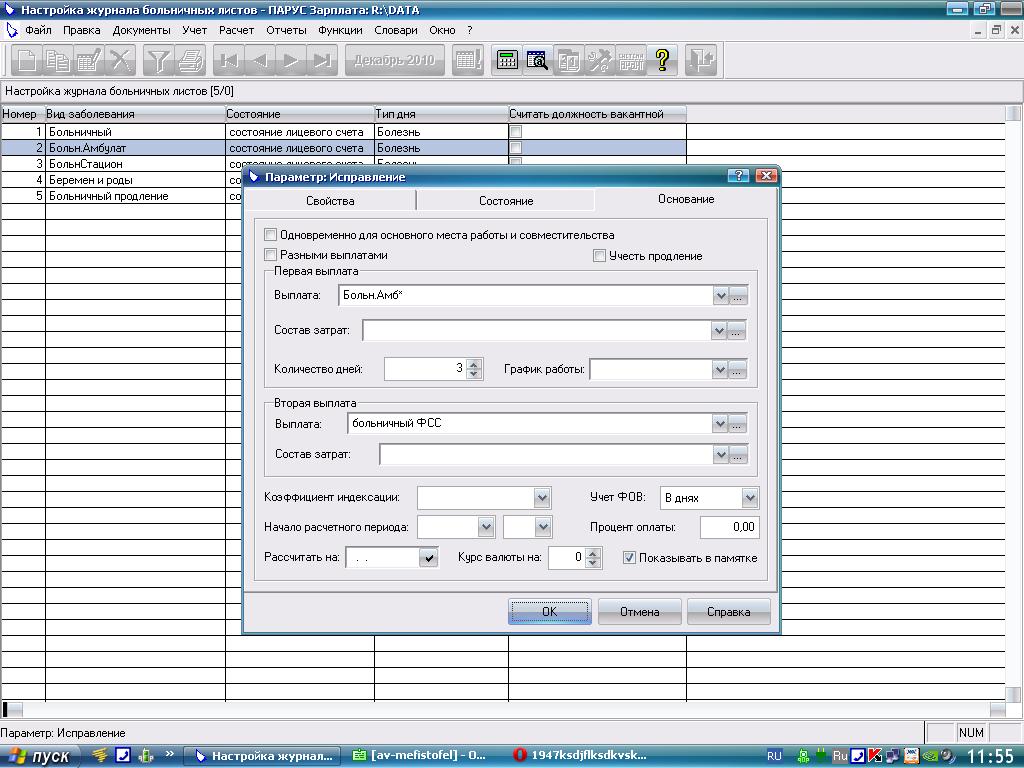Click the Декабрь 2010 period button
The width and height of the screenshot is (1024, 768).
click(x=394, y=61)
